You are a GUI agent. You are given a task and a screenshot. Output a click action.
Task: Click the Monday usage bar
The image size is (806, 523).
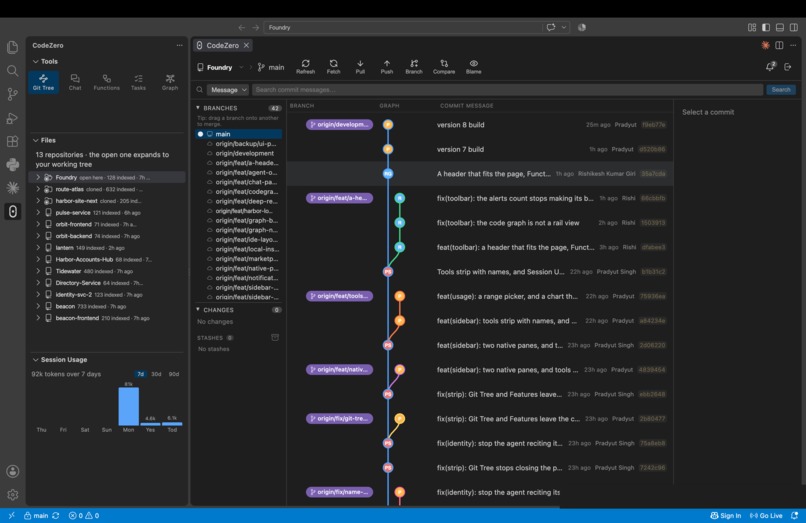(x=129, y=406)
